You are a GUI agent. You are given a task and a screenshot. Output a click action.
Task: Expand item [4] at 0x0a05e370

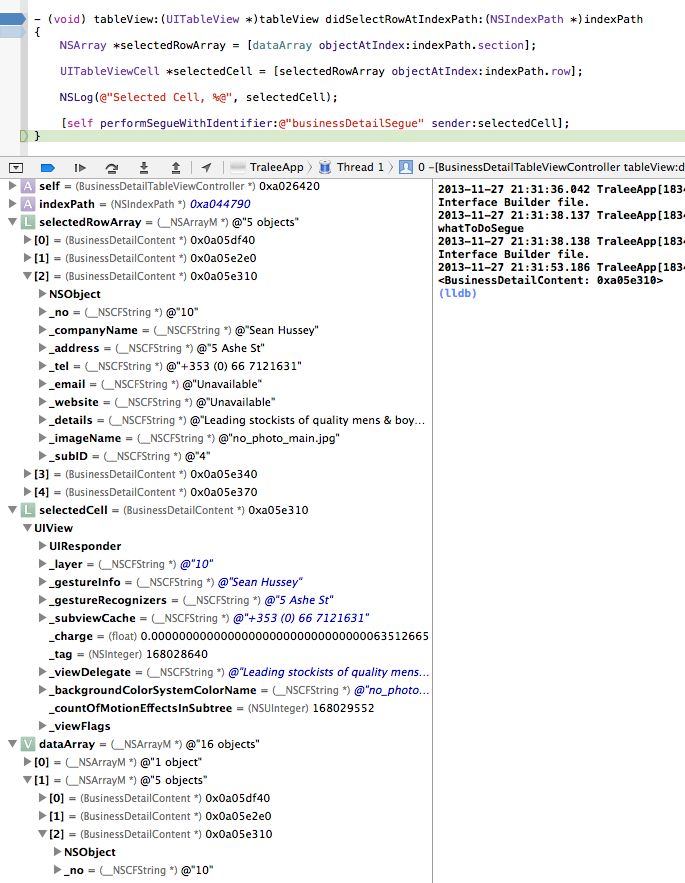pyautogui.click(x=27, y=492)
